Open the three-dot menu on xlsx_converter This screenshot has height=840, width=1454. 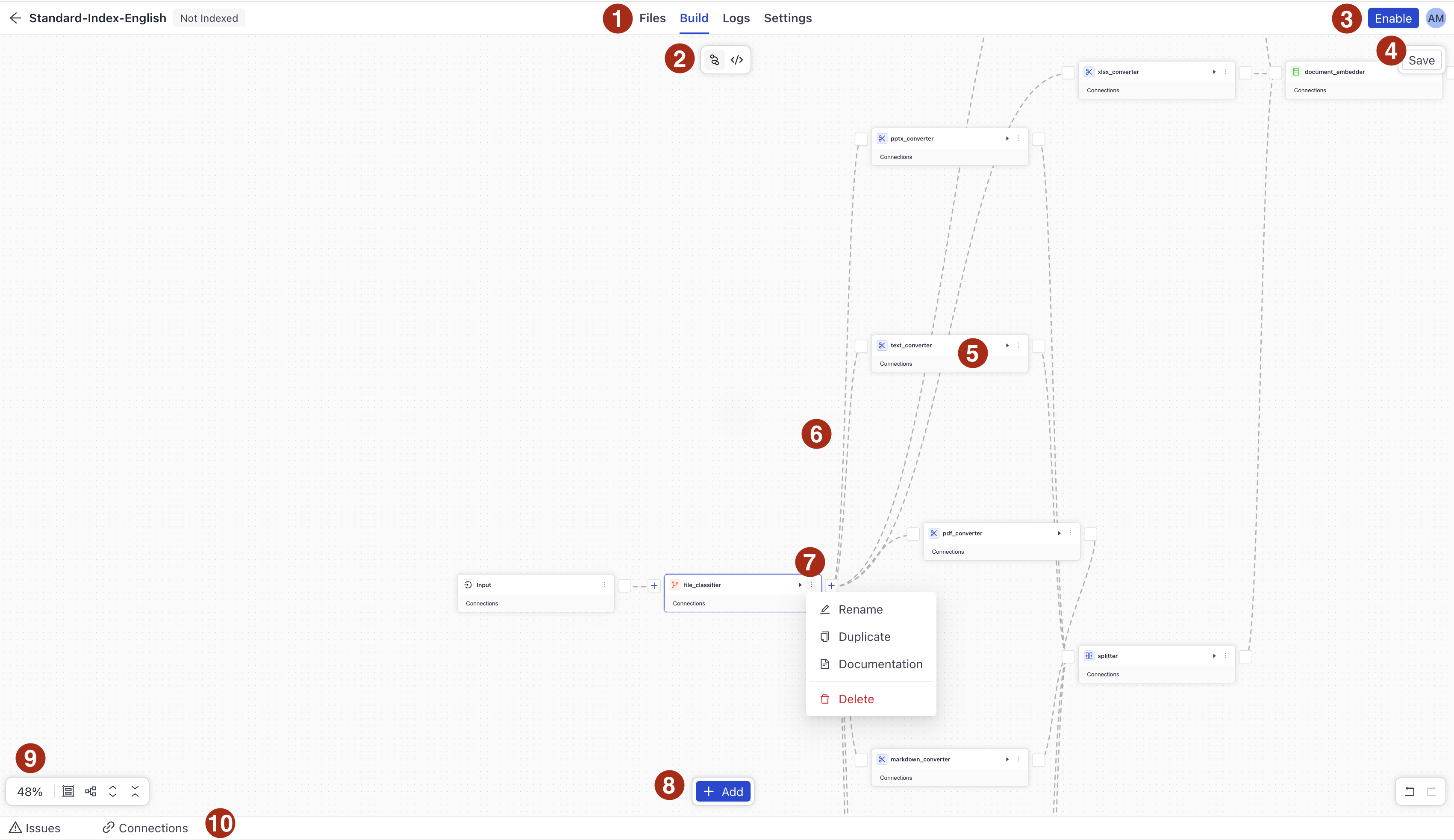1225,71
